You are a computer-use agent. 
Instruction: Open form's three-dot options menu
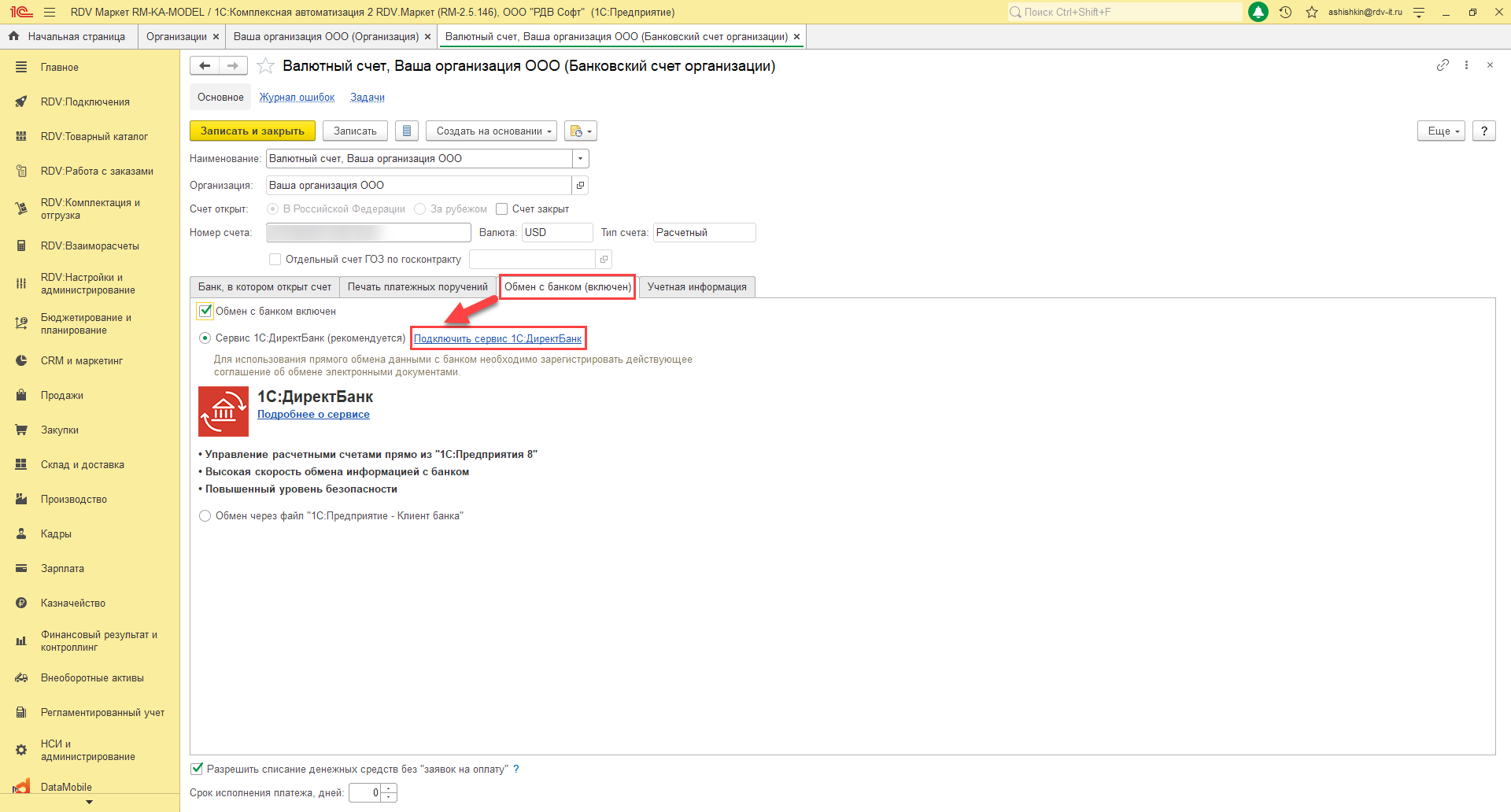pyautogui.click(x=1466, y=65)
